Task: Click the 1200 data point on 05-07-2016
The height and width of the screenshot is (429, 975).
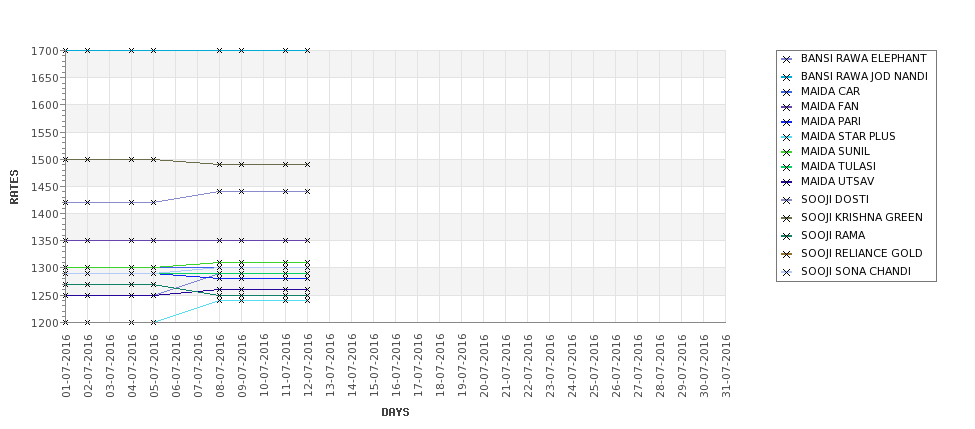Action: pyautogui.click(x=154, y=322)
